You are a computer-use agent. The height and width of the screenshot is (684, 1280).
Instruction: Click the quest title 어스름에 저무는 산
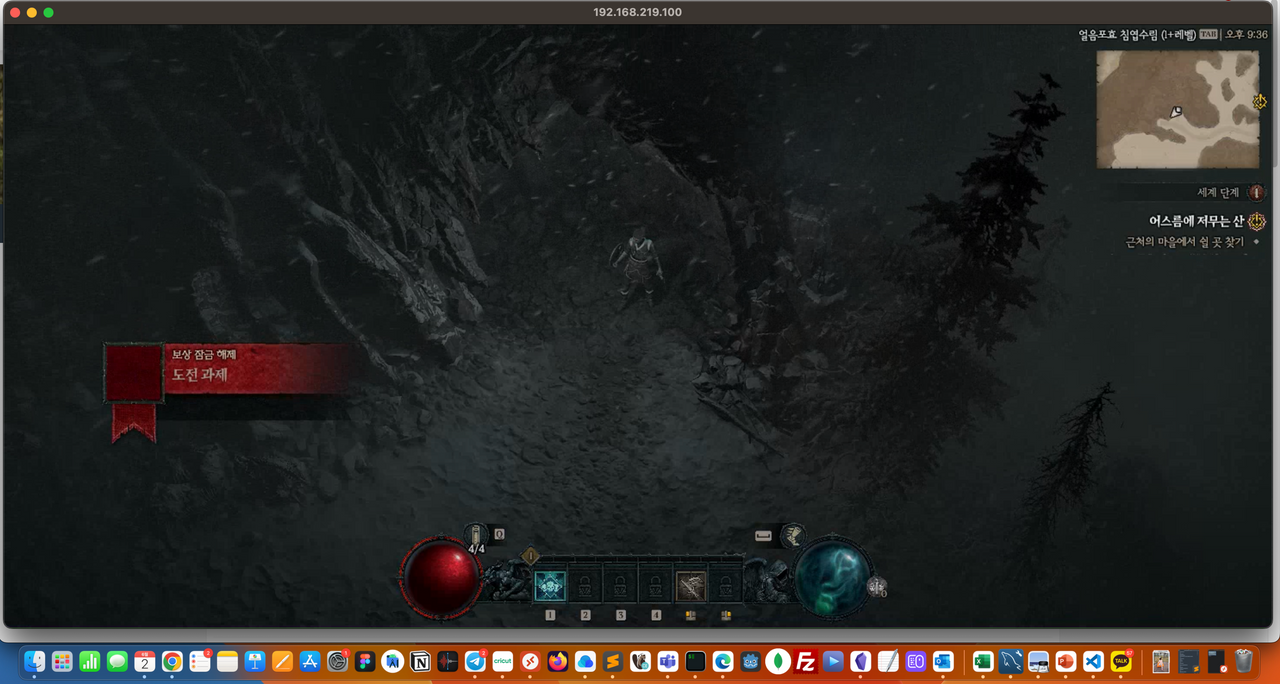[1197, 222]
